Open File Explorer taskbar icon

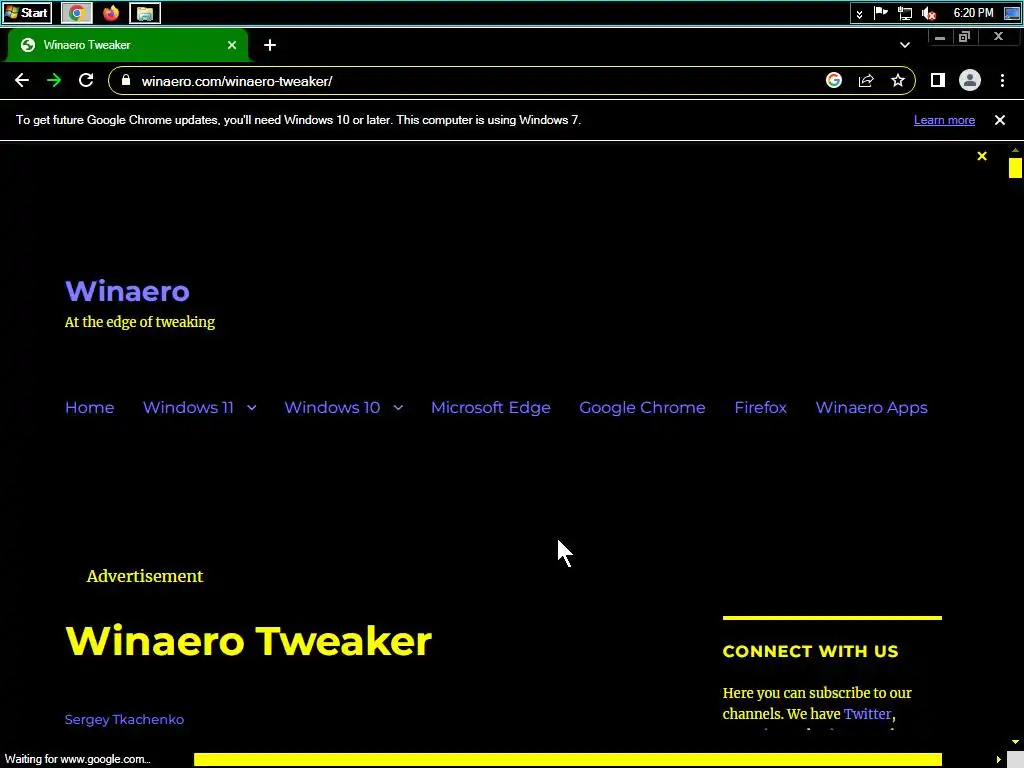click(x=145, y=13)
